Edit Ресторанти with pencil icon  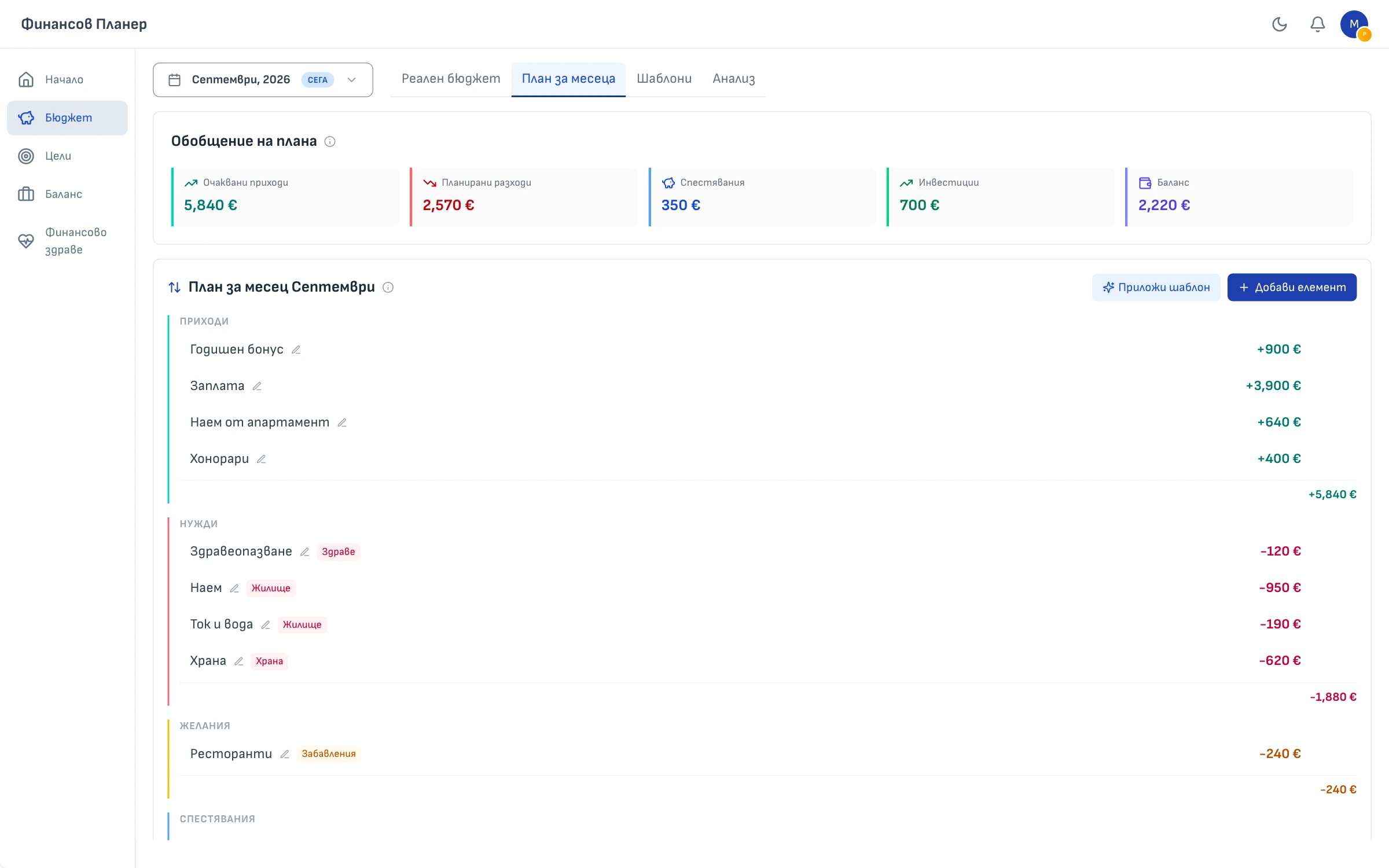[285, 754]
